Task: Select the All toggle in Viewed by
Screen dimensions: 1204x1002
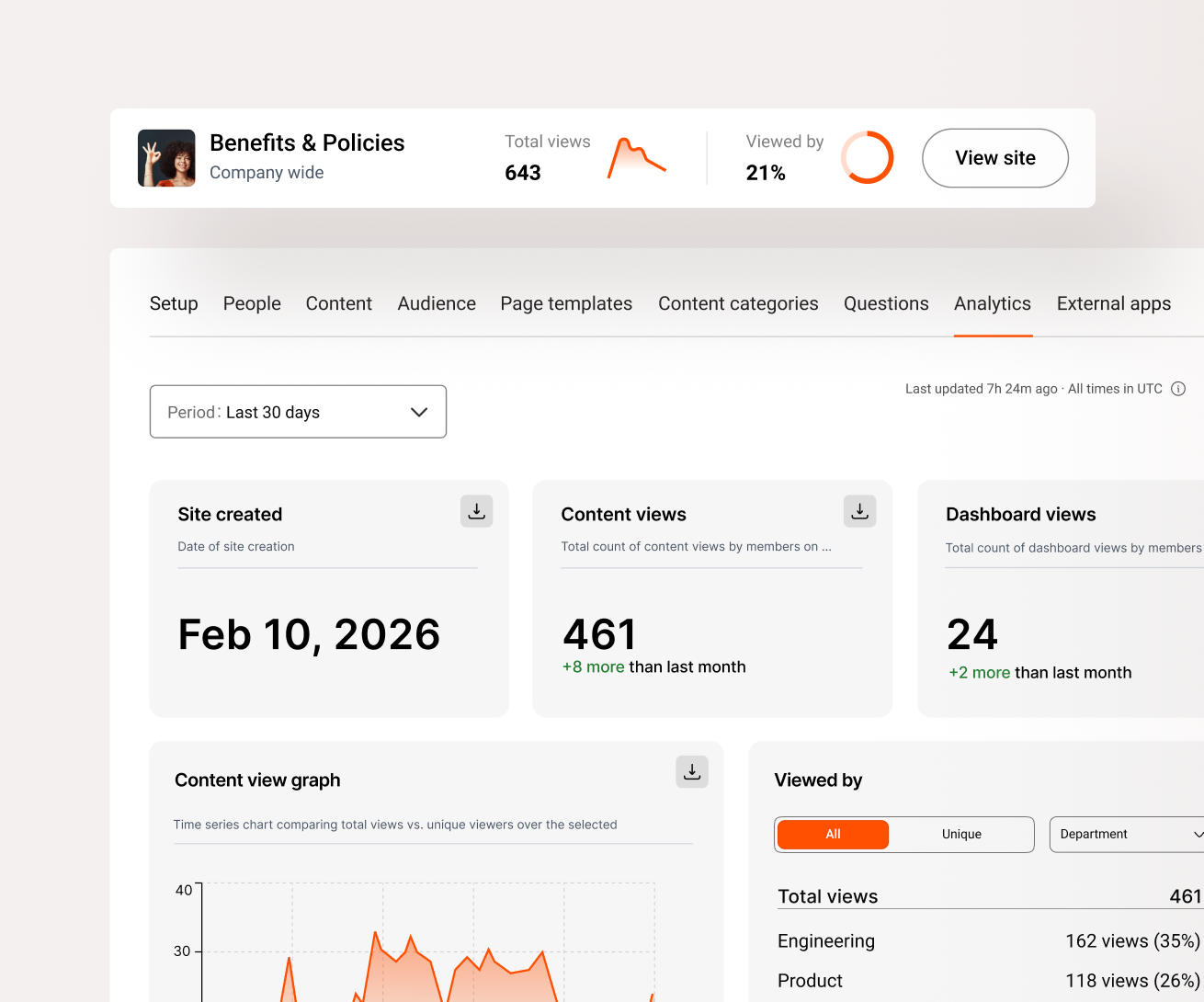Action: coord(833,834)
